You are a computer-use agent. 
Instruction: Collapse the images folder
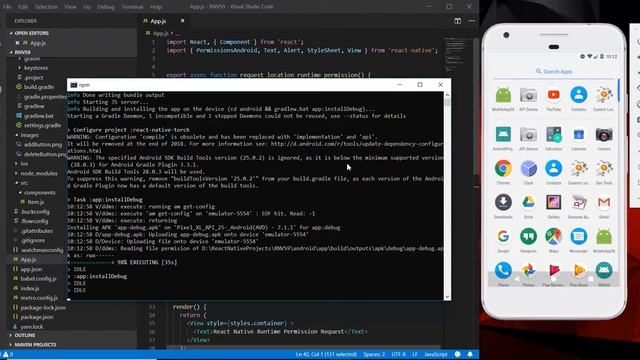pyautogui.click(x=29, y=135)
